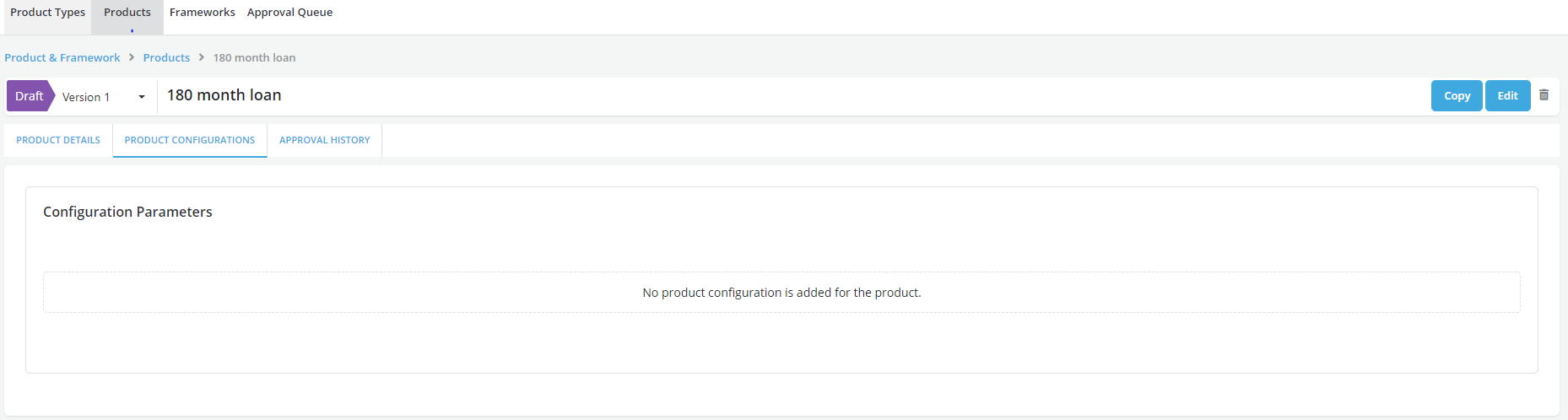The height and width of the screenshot is (420, 1568).
Task: Click the chevron after Product & Framework breadcrumb
Action: (x=132, y=57)
